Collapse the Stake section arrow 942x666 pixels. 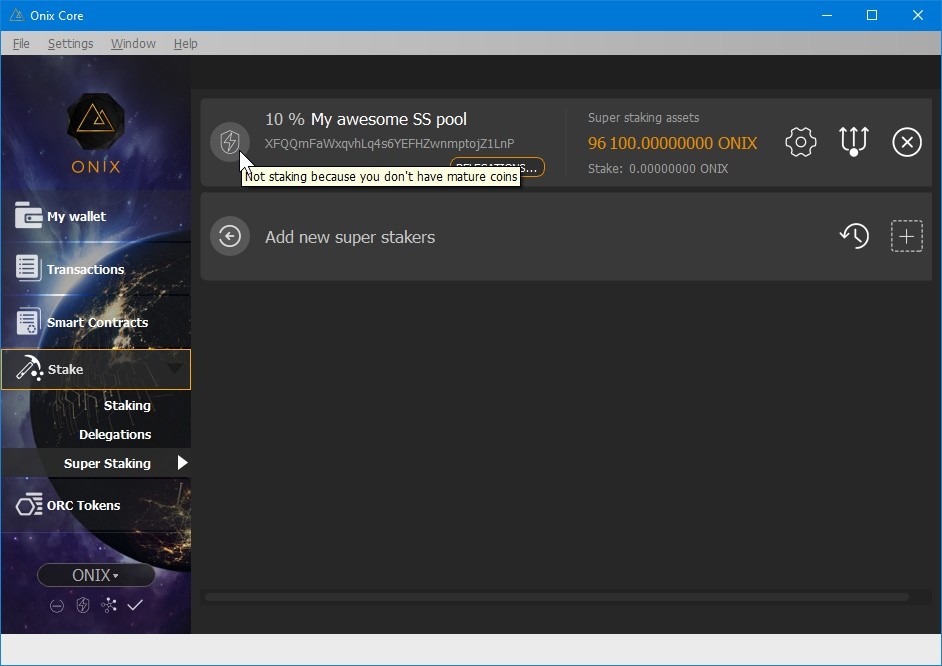pos(174,368)
